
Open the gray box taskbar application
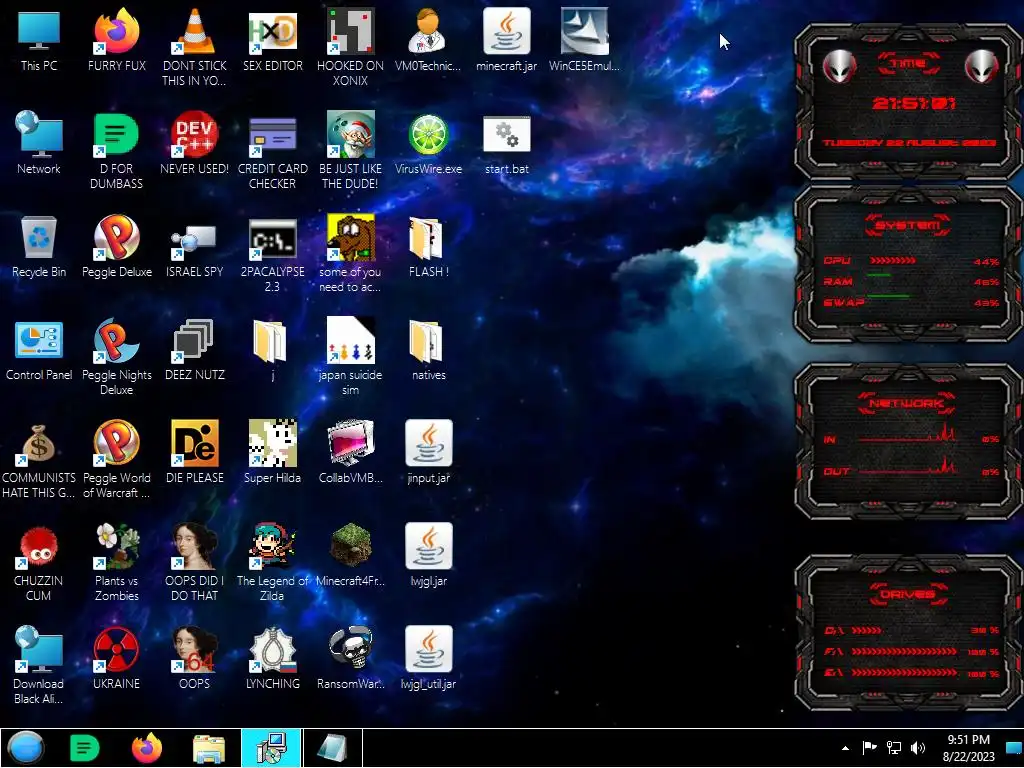[332, 748]
